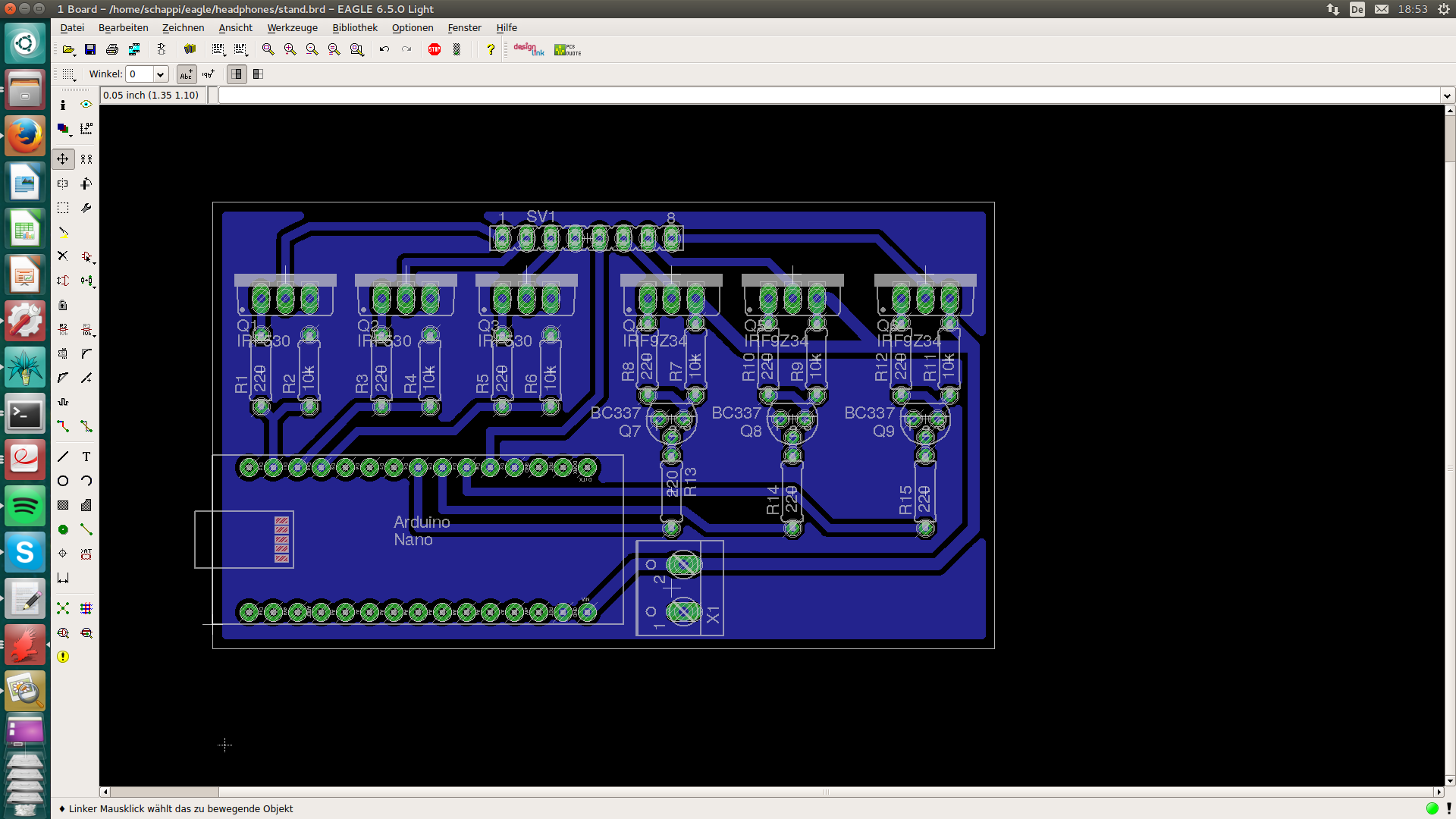Open the Datei menu

pos(72,28)
